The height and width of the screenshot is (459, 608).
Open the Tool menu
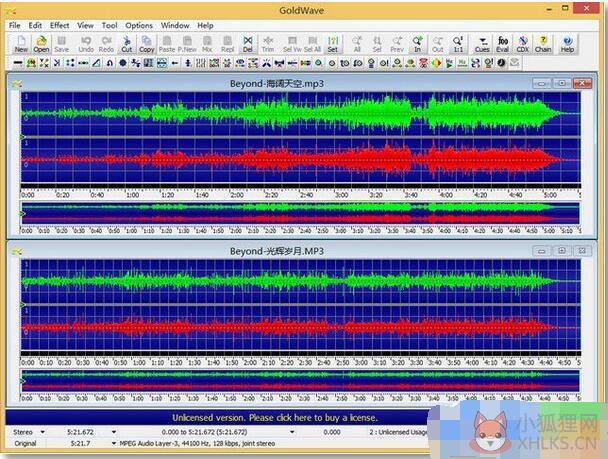pos(109,26)
